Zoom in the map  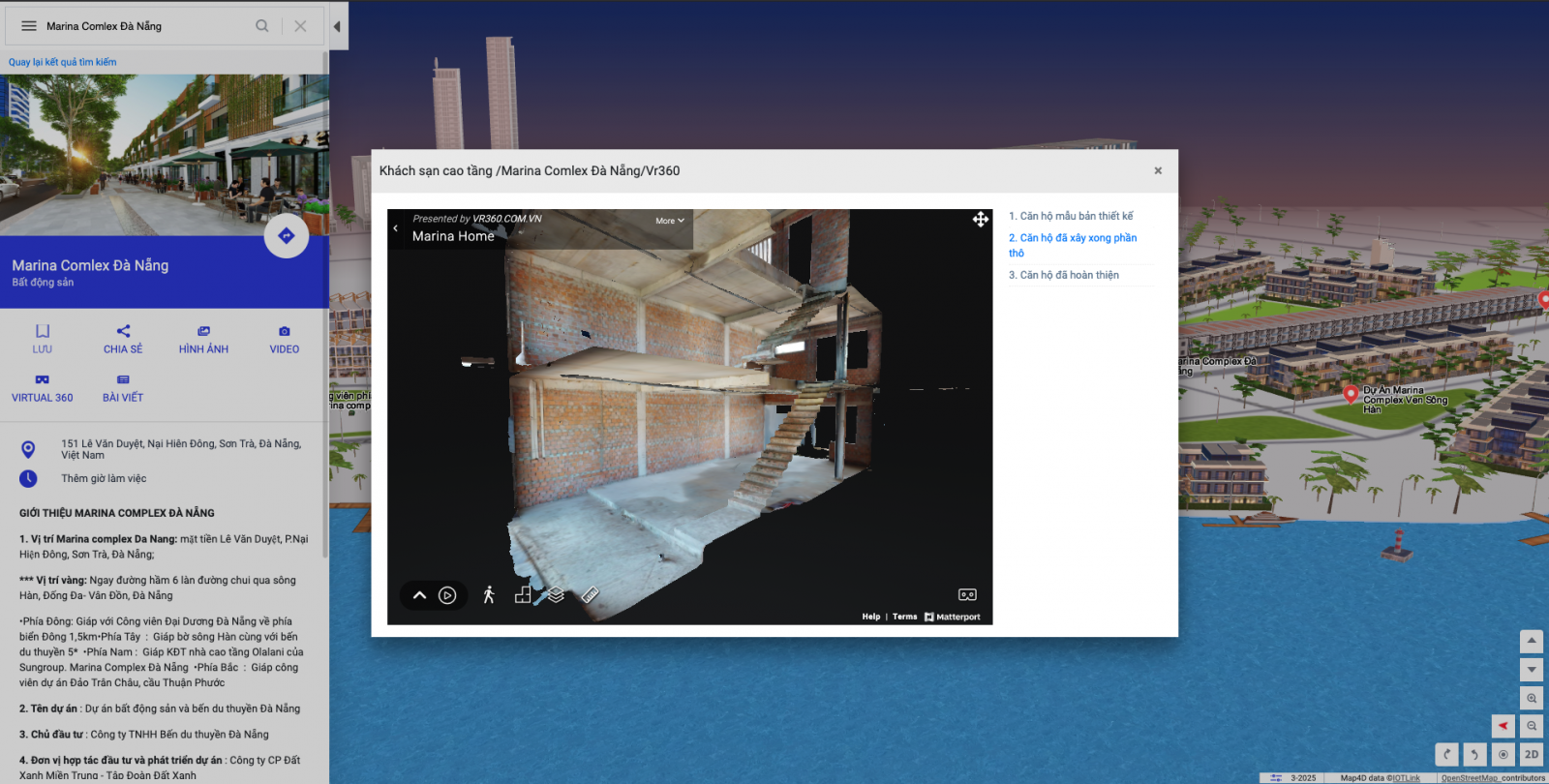1532,698
